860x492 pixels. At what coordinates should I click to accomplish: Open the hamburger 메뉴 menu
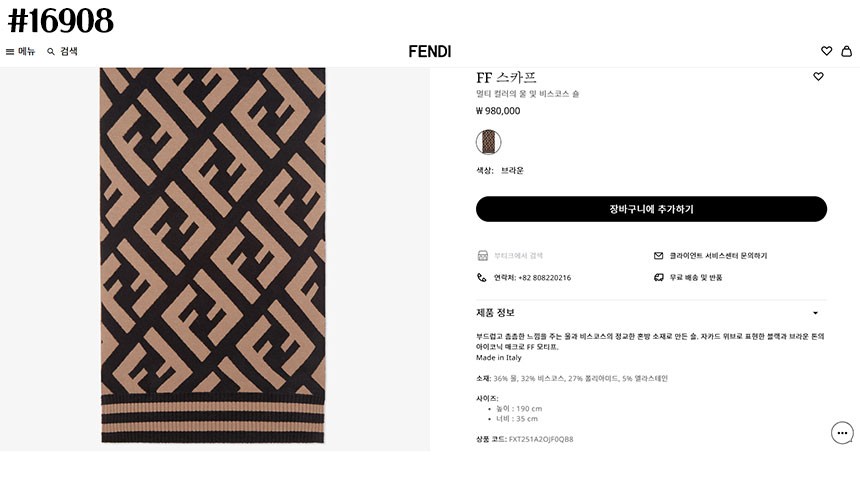tap(11, 51)
